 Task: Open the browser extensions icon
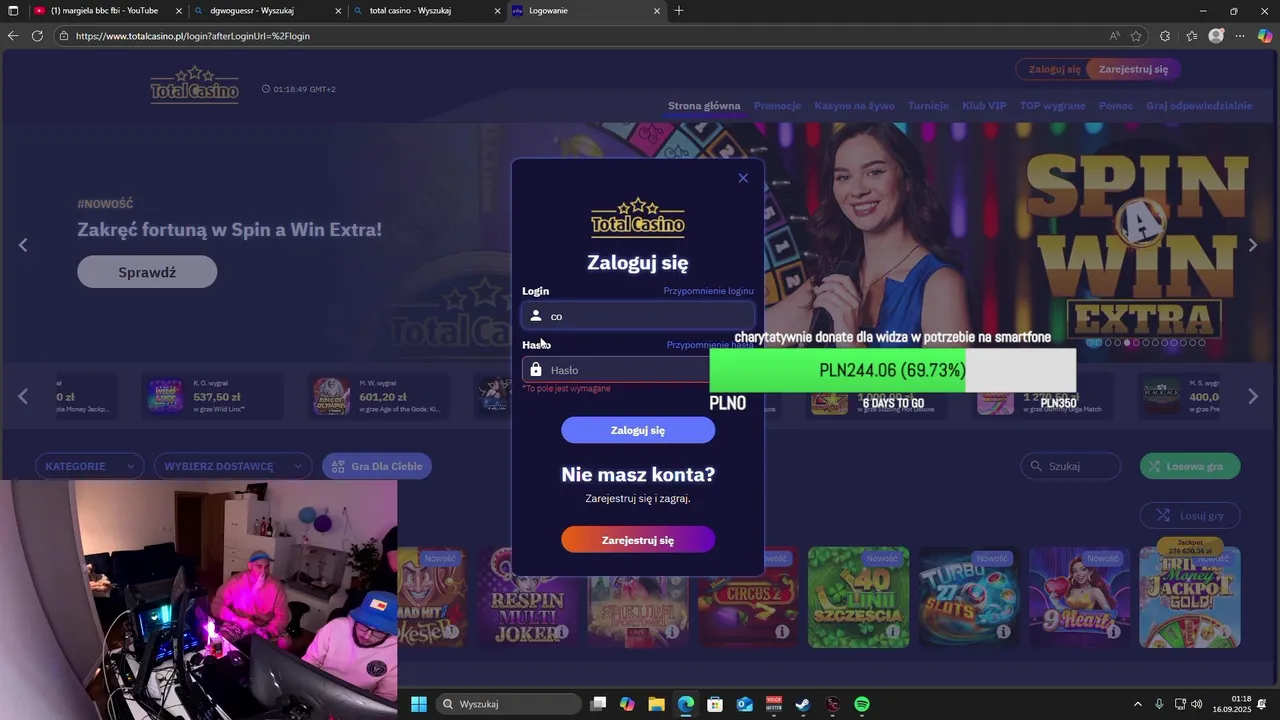(x=1165, y=36)
